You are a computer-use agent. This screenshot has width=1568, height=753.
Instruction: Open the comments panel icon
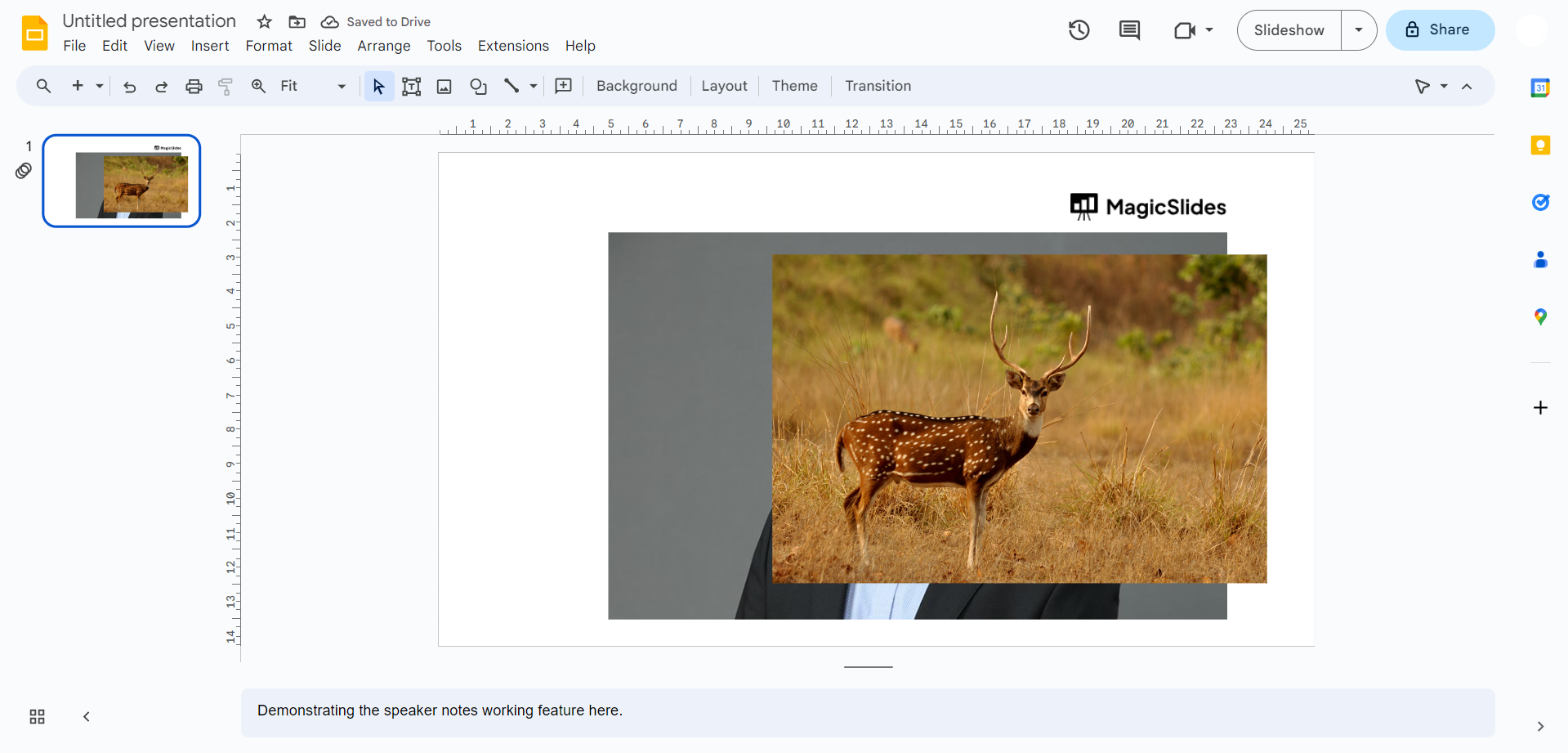point(1129,30)
